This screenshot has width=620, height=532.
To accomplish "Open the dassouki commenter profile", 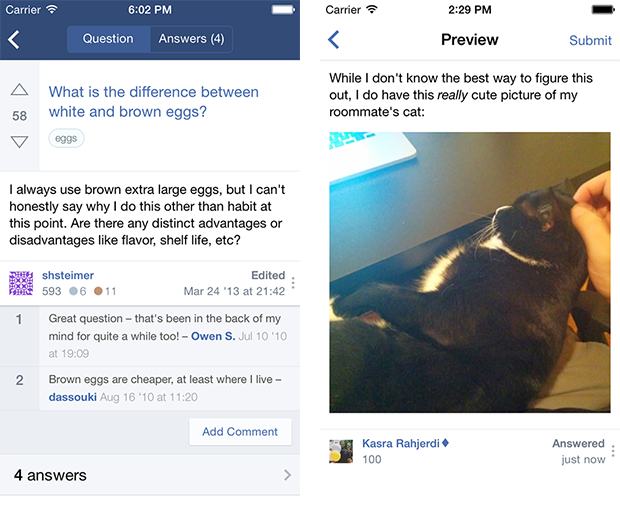I will click(73, 397).
